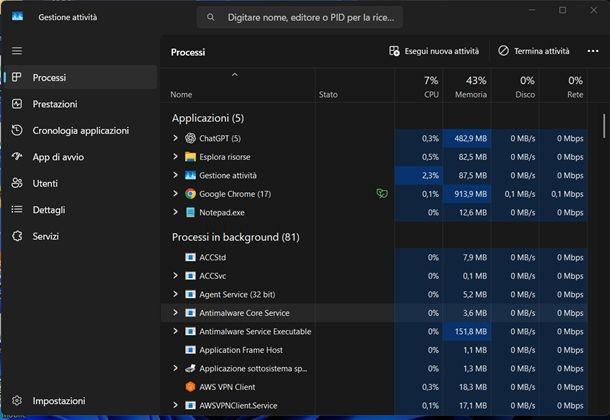The width and height of the screenshot is (610, 420).
Task: Click the App di avvio speedometer icon
Action: [17, 156]
